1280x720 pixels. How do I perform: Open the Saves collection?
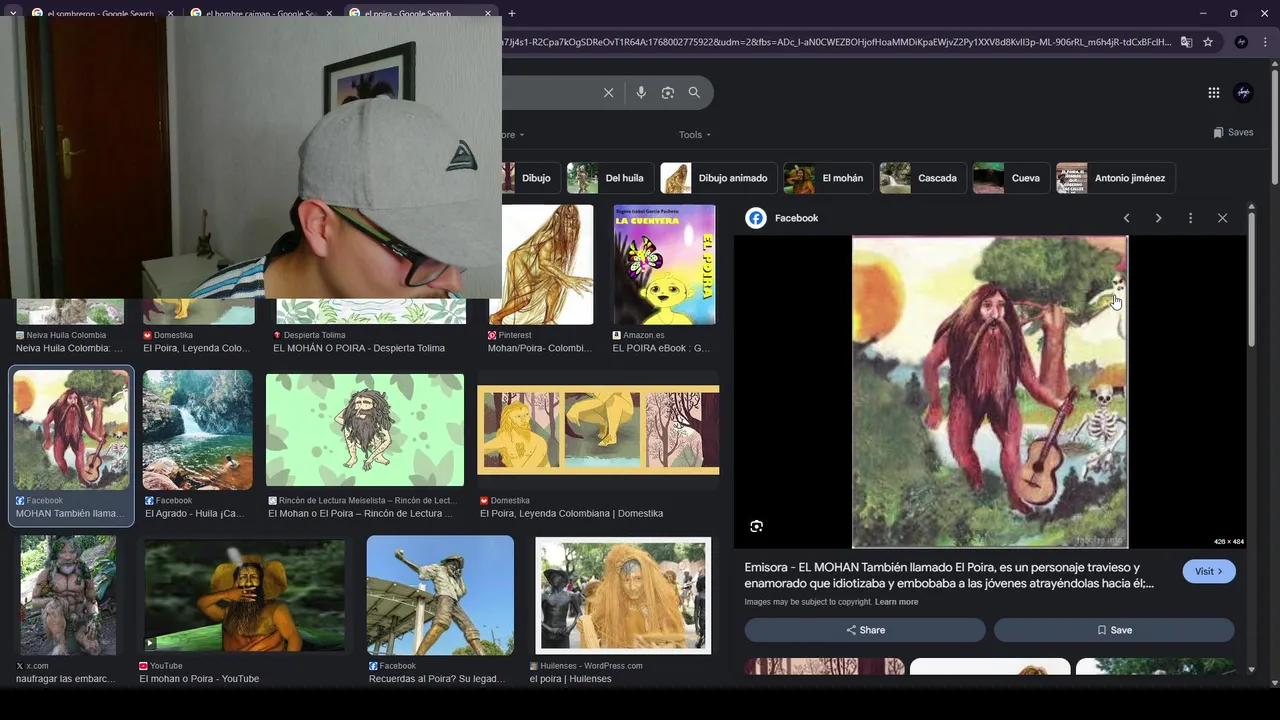click(1233, 132)
